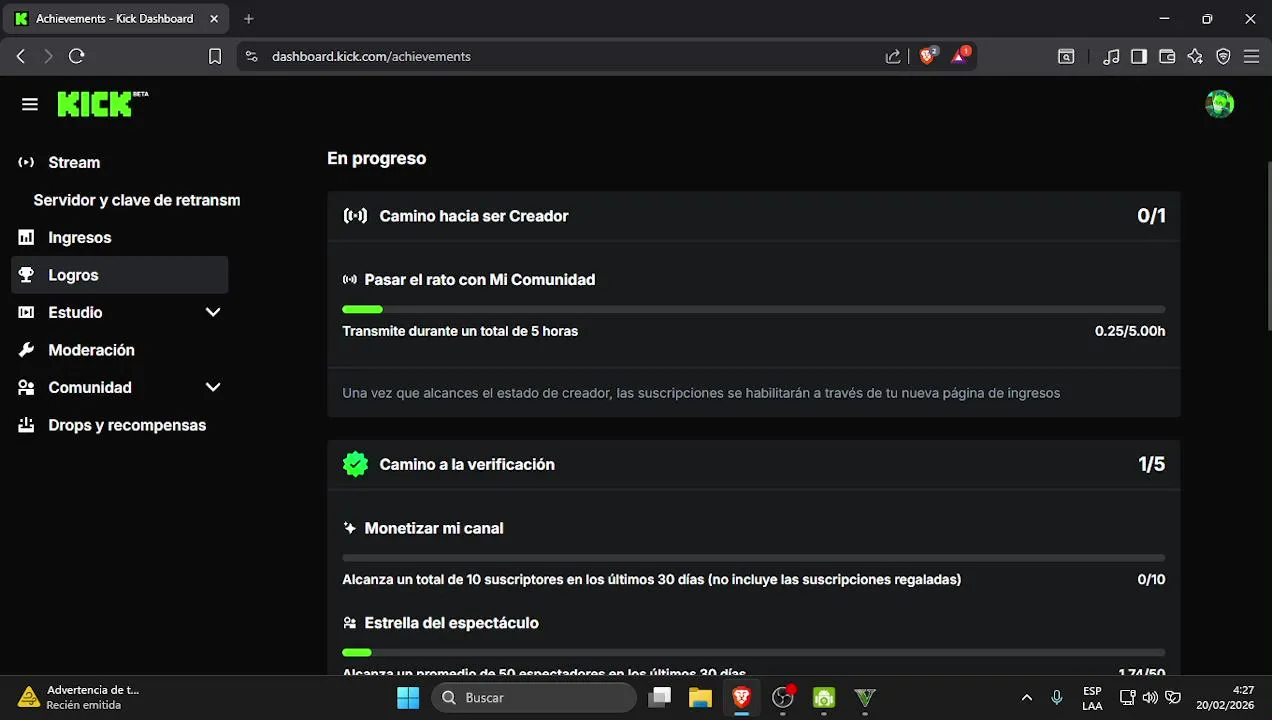Click the Monetizar mi canal progress bar
The width and height of the screenshot is (1272, 720).
click(753, 558)
